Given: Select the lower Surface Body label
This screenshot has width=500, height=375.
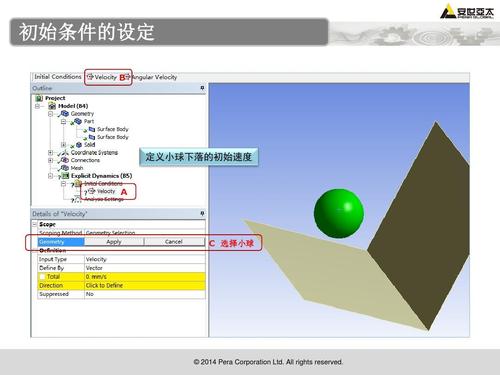Looking at the screenshot, I should [x=113, y=137].
